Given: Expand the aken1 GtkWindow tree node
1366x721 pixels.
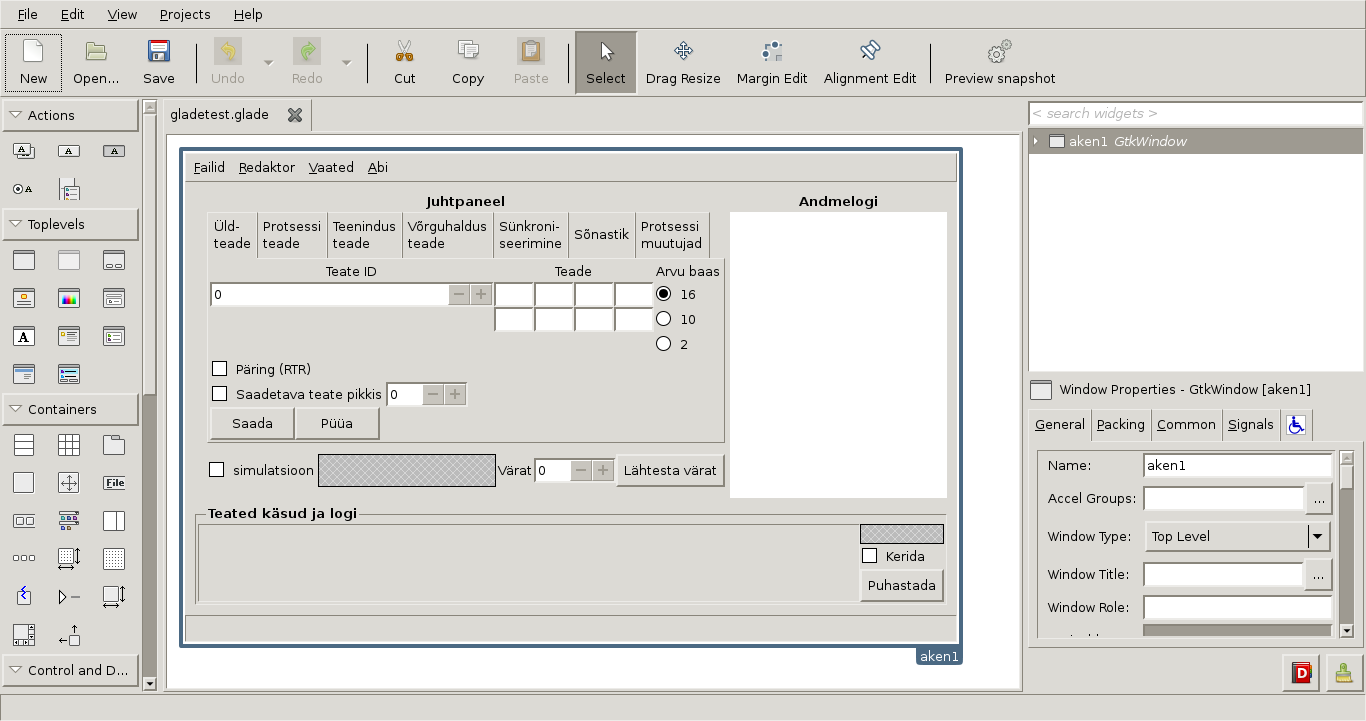Looking at the screenshot, I should (1036, 142).
